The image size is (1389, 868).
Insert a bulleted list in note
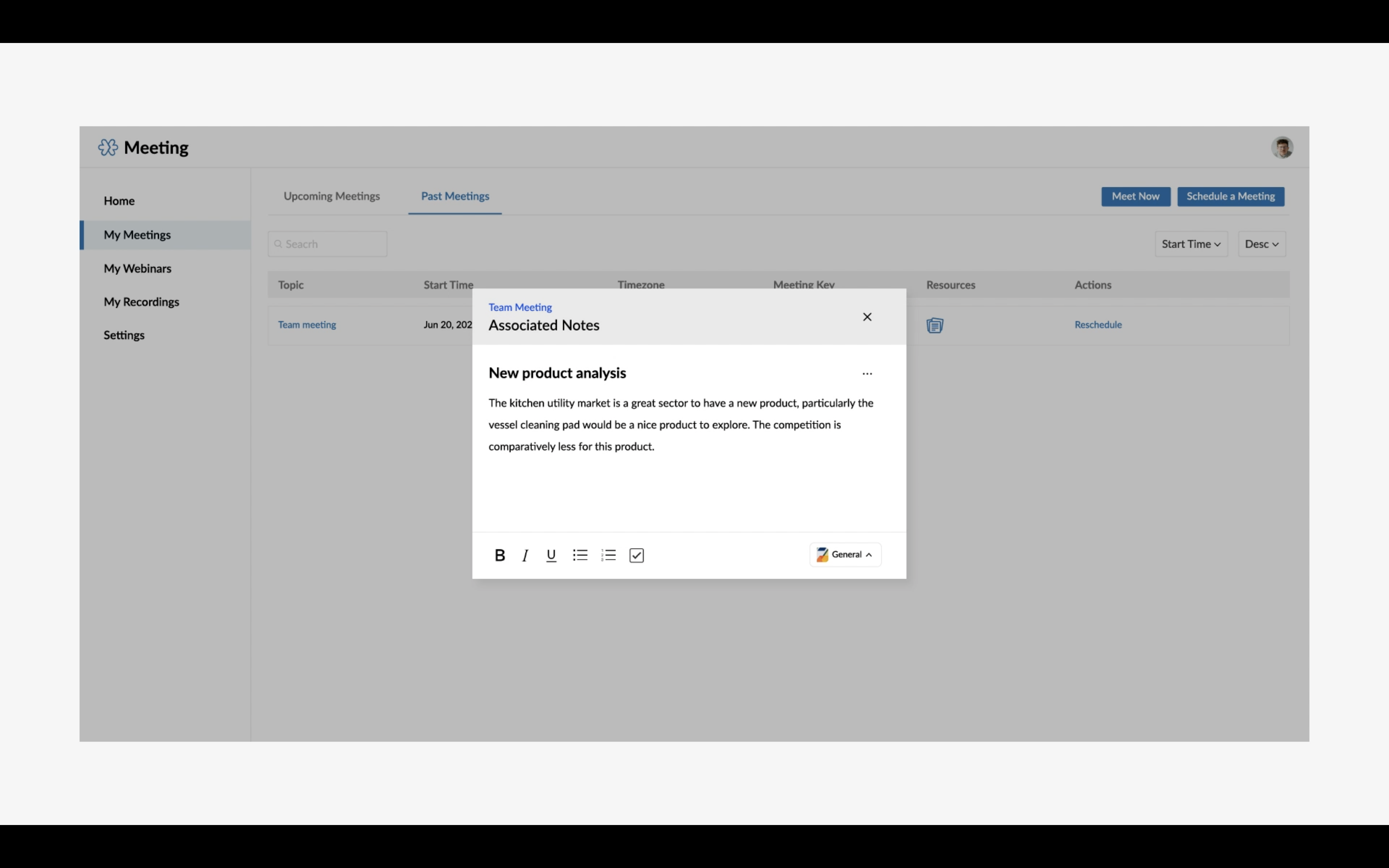pos(580,555)
